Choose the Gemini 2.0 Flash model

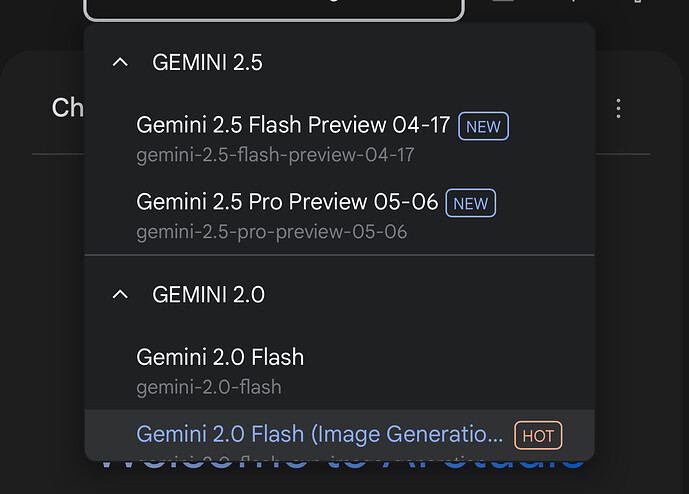(339, 371)
